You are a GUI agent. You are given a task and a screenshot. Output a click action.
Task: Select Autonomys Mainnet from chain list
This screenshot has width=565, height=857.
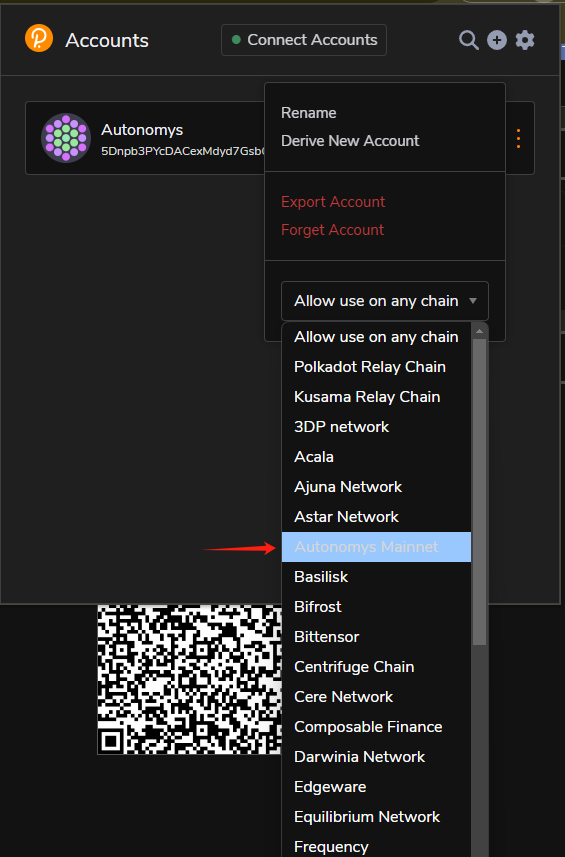tap(376, 547)
